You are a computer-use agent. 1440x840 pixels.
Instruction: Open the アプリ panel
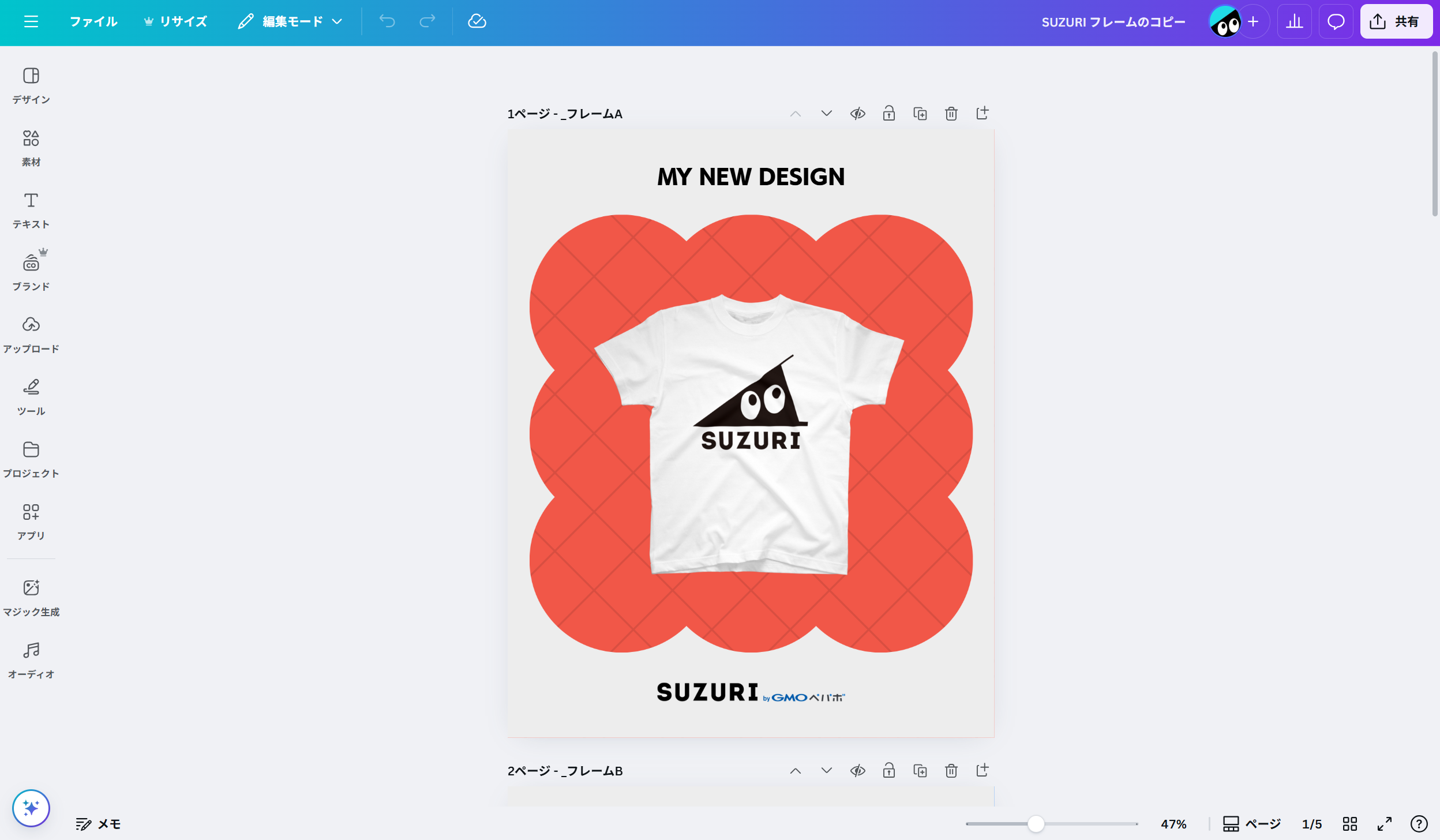(x=31, y=522)
